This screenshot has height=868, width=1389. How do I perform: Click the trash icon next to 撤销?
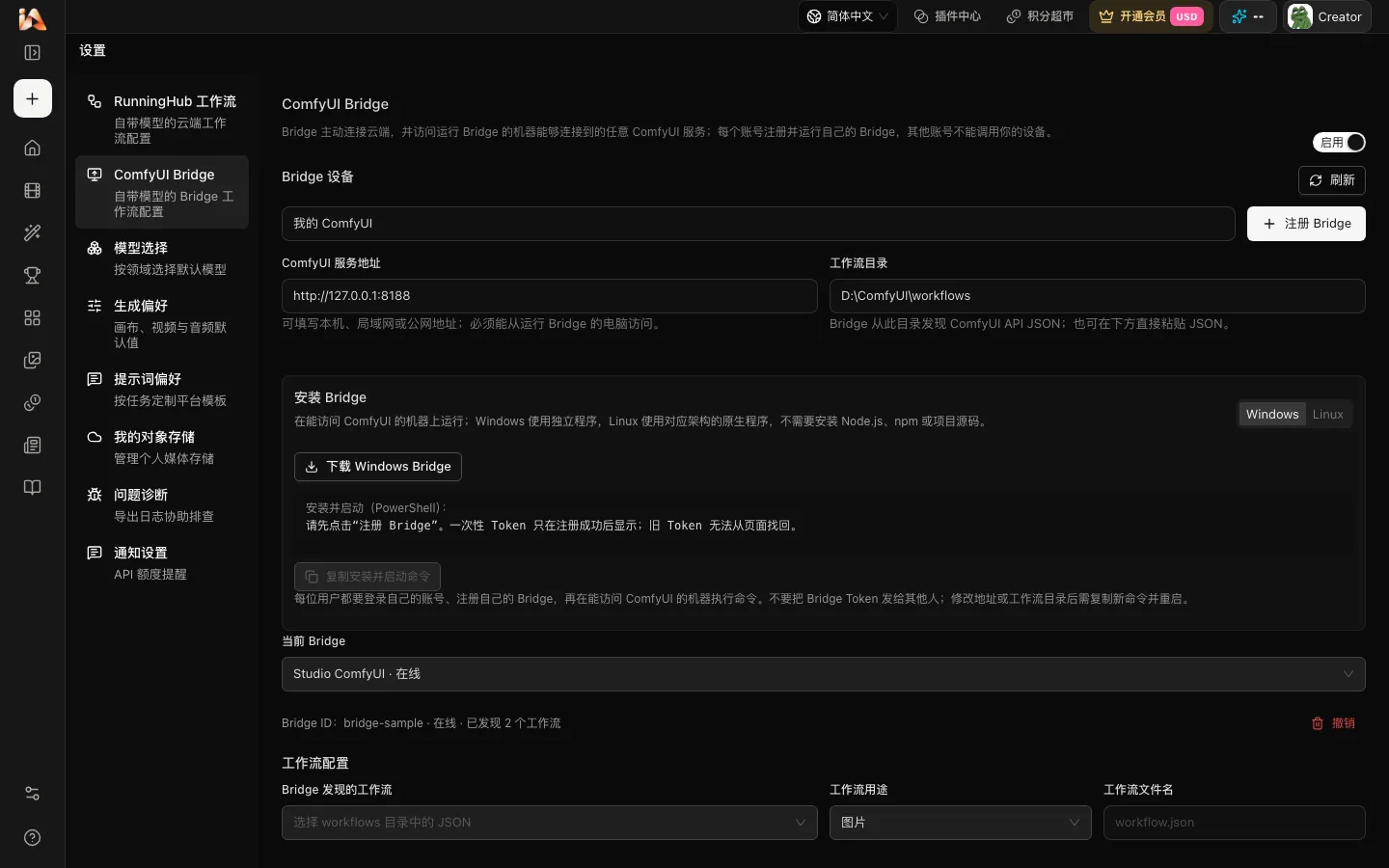[1318, 723]
